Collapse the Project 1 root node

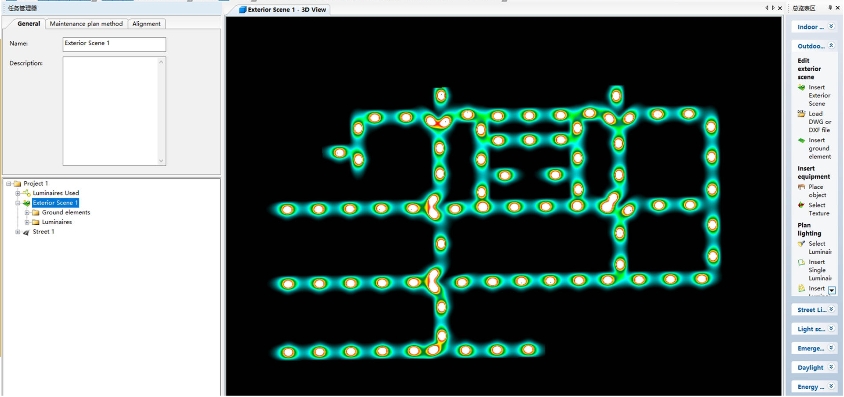click(8, 183)
